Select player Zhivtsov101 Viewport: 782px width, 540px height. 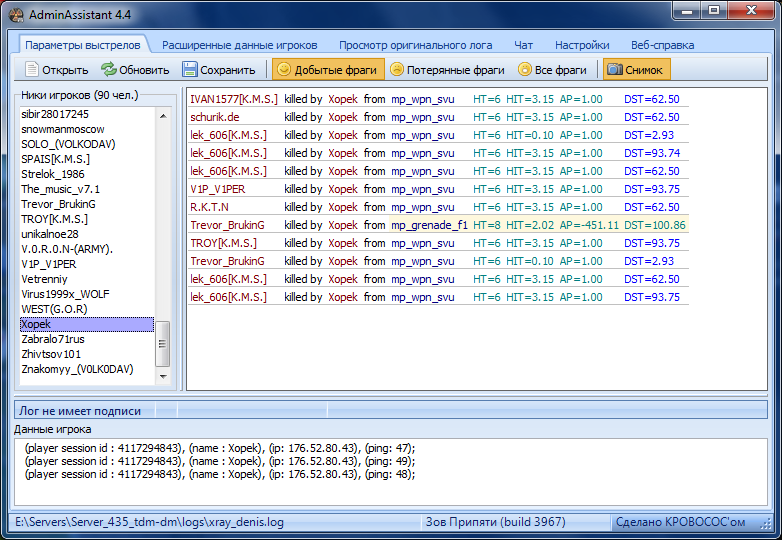[87, 354]
